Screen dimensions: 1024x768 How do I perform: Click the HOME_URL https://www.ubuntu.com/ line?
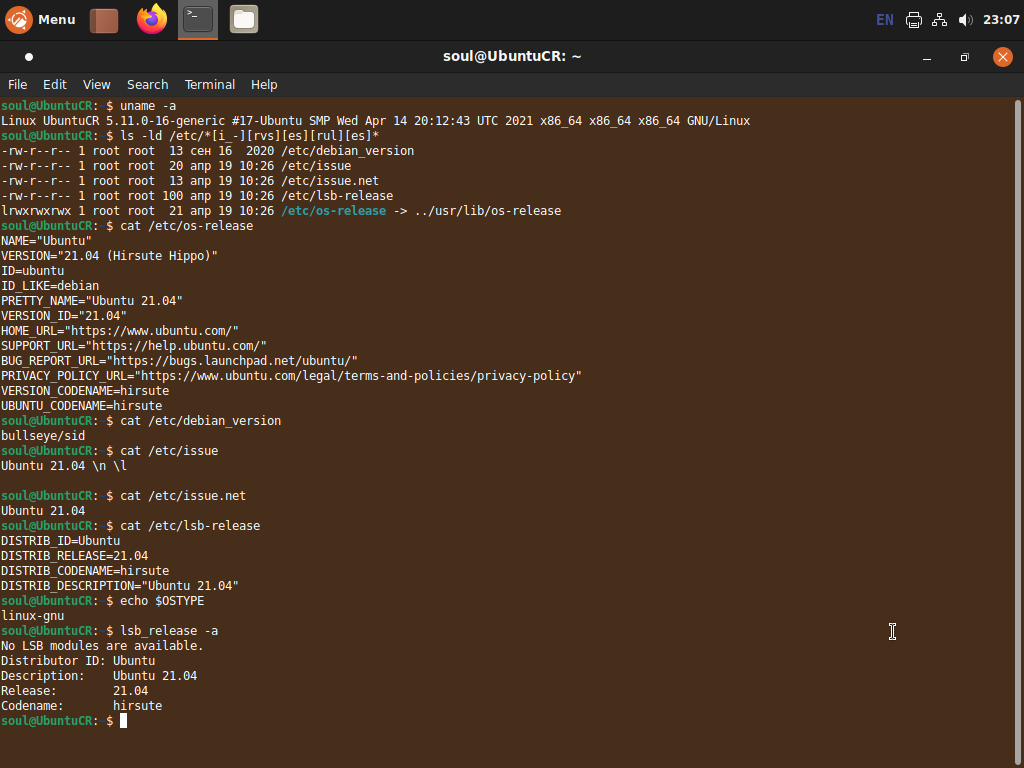click(120, 331)
